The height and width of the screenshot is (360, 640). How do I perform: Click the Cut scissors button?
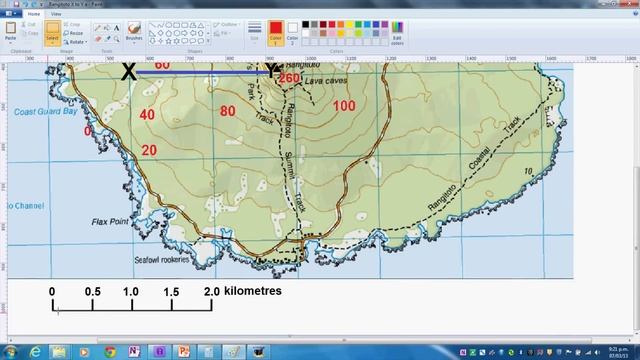(29, 25)
